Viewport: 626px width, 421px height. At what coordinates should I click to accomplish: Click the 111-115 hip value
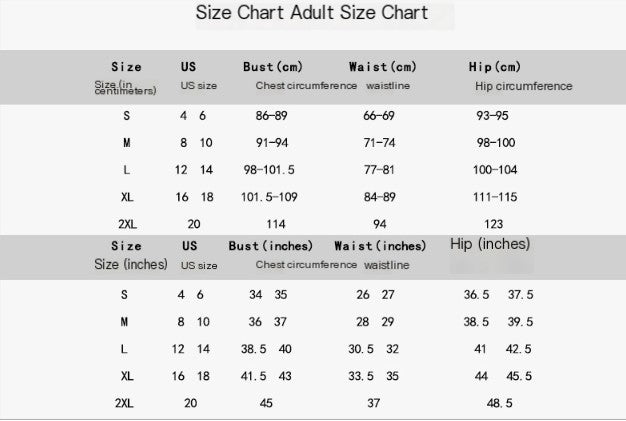[495, 197]
